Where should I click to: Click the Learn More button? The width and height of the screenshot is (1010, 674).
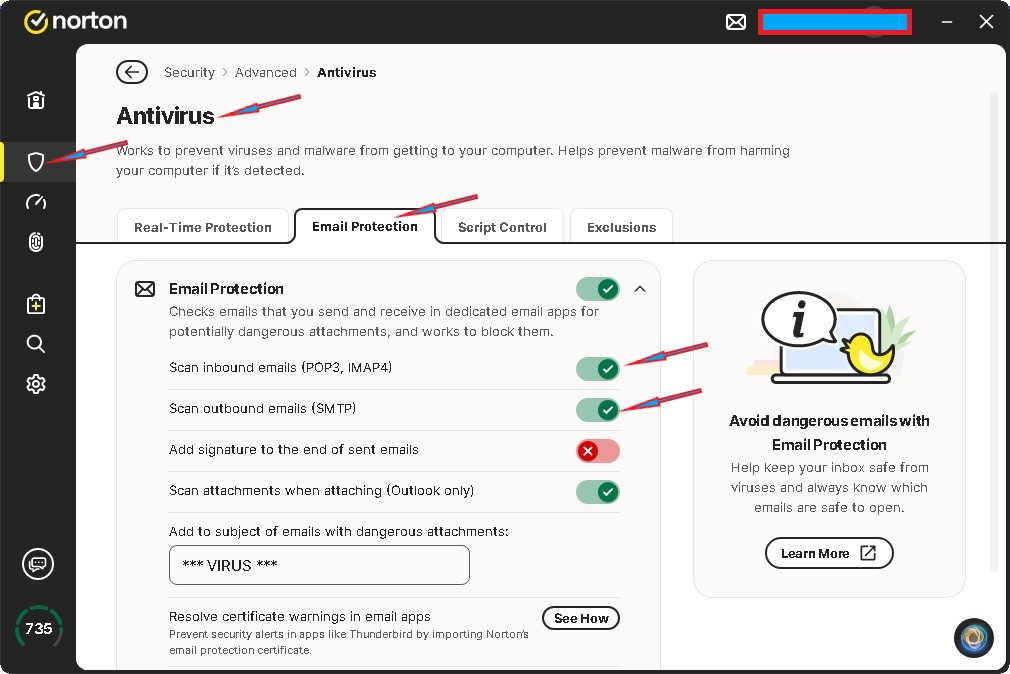[829, 553]
